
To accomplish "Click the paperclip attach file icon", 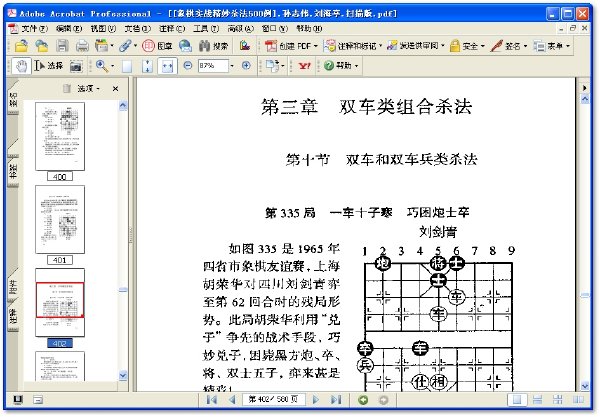I will [x=127, y=46].
